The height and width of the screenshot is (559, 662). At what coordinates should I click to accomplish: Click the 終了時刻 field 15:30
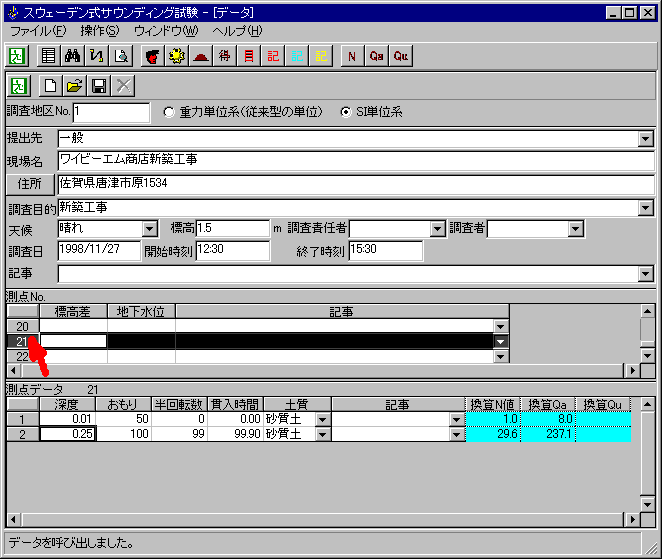pos(385,250)
